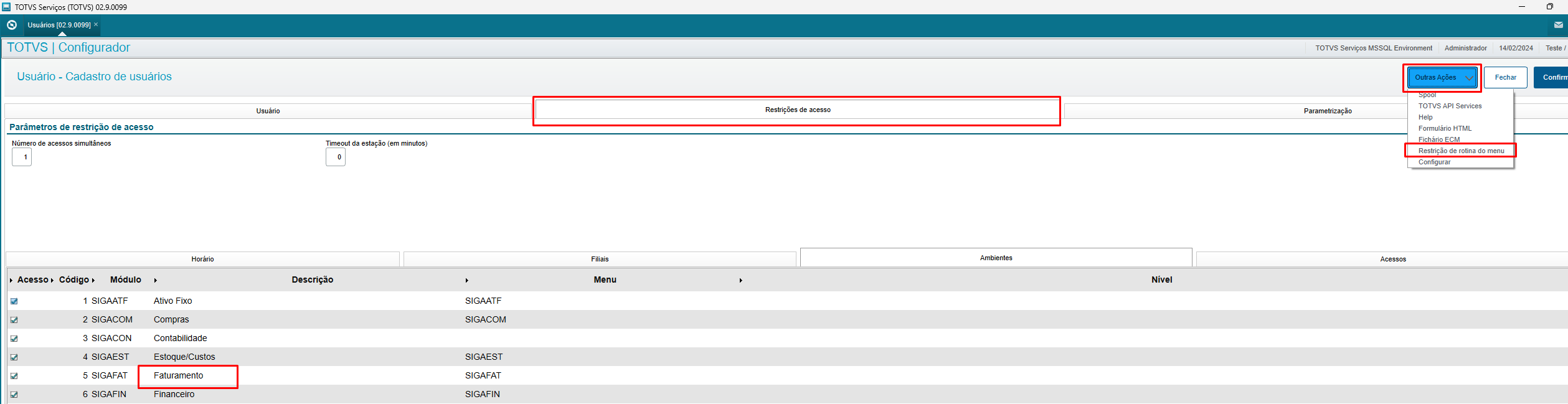
Task: Choose Fichário ECM menu entry
Action: [x=1439, y=139]
